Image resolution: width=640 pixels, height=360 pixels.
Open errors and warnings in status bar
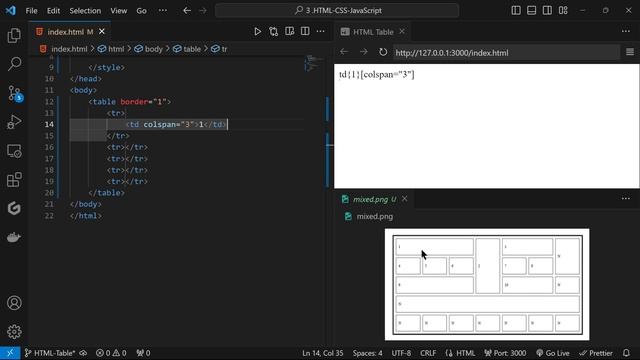click(111, 353)
